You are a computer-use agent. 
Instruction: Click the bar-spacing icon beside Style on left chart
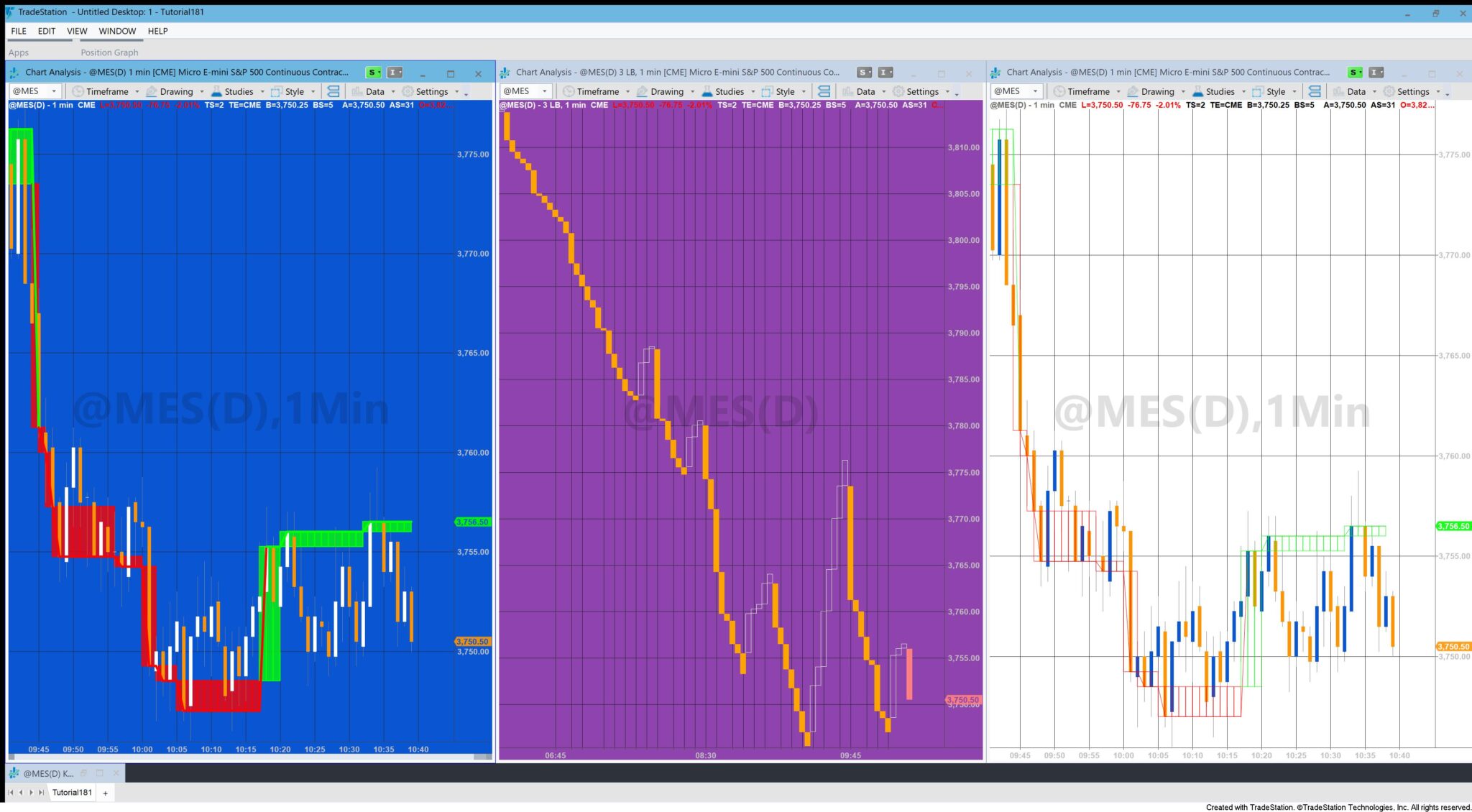333,91
